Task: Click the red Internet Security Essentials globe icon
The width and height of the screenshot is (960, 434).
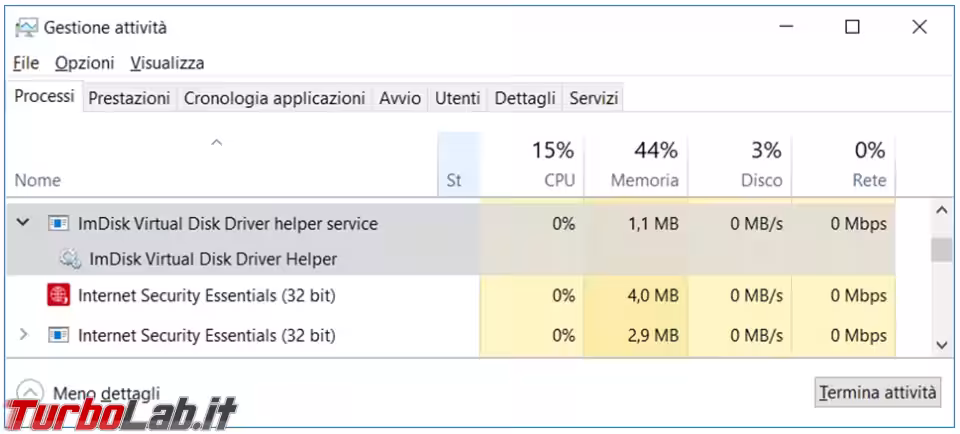Action: [x=58, y=296]
